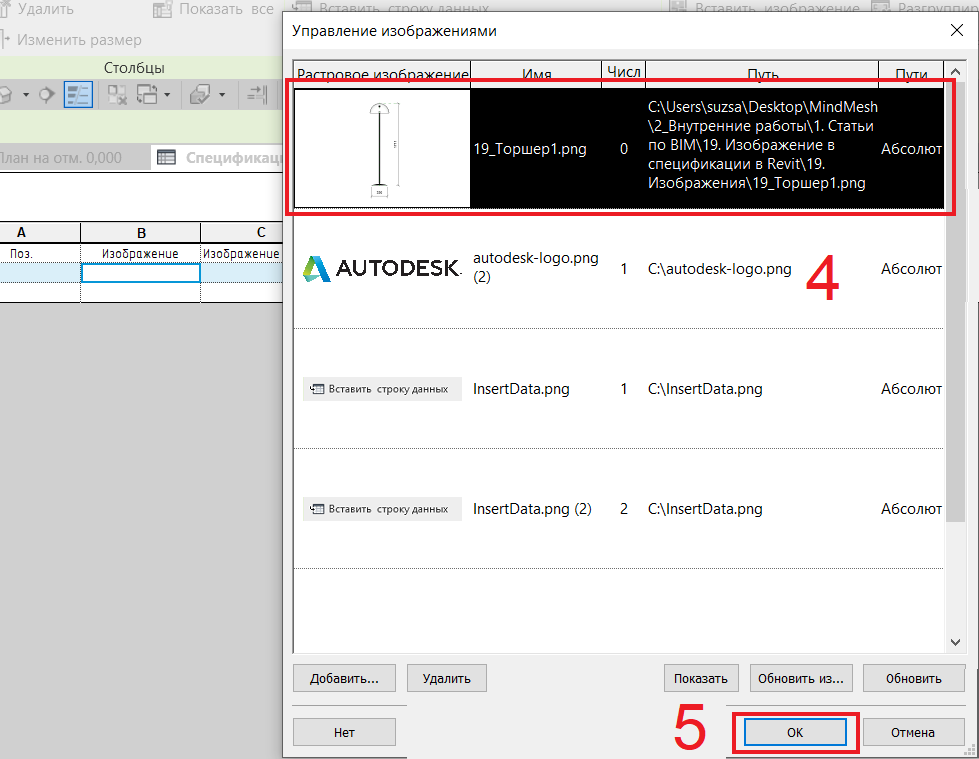This screenshot has width=979, height=759.
Task: Click the arrow-to-line icon at toolbar end
Action: tap(257, 95)
